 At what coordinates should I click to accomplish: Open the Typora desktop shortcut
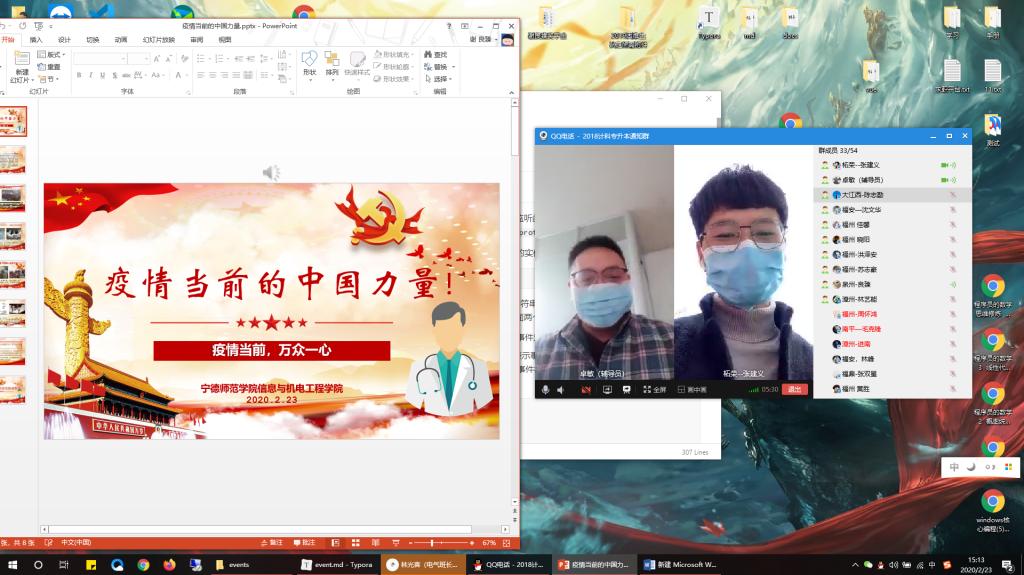point(709,22)
